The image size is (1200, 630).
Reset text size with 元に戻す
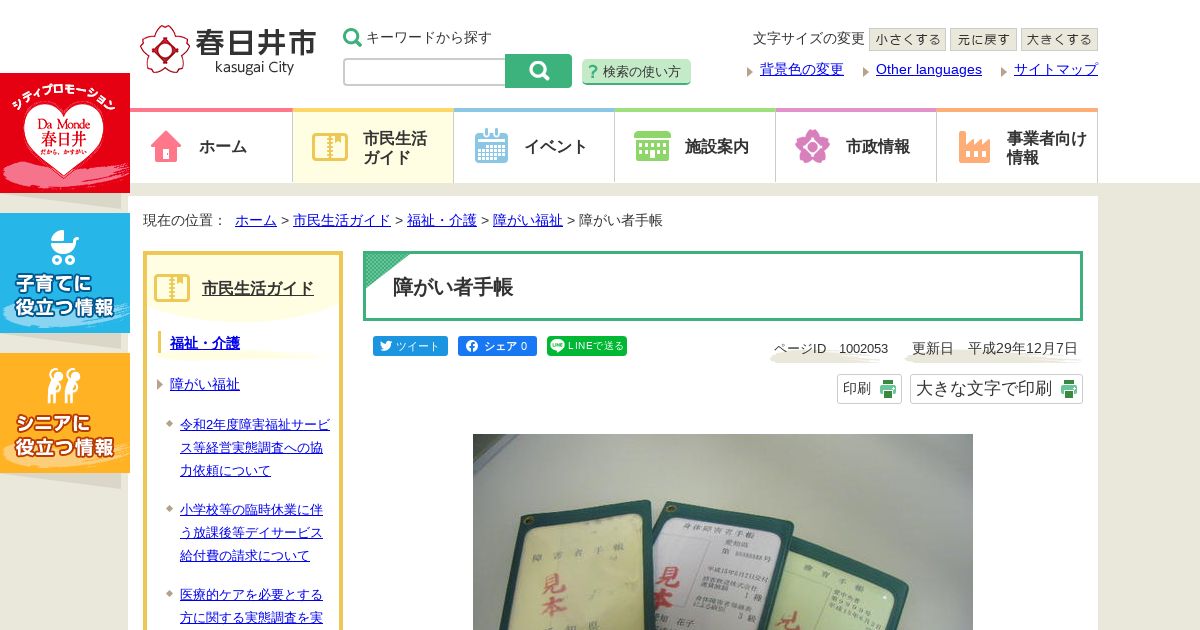pyautogui.click(x=983, y=40)
